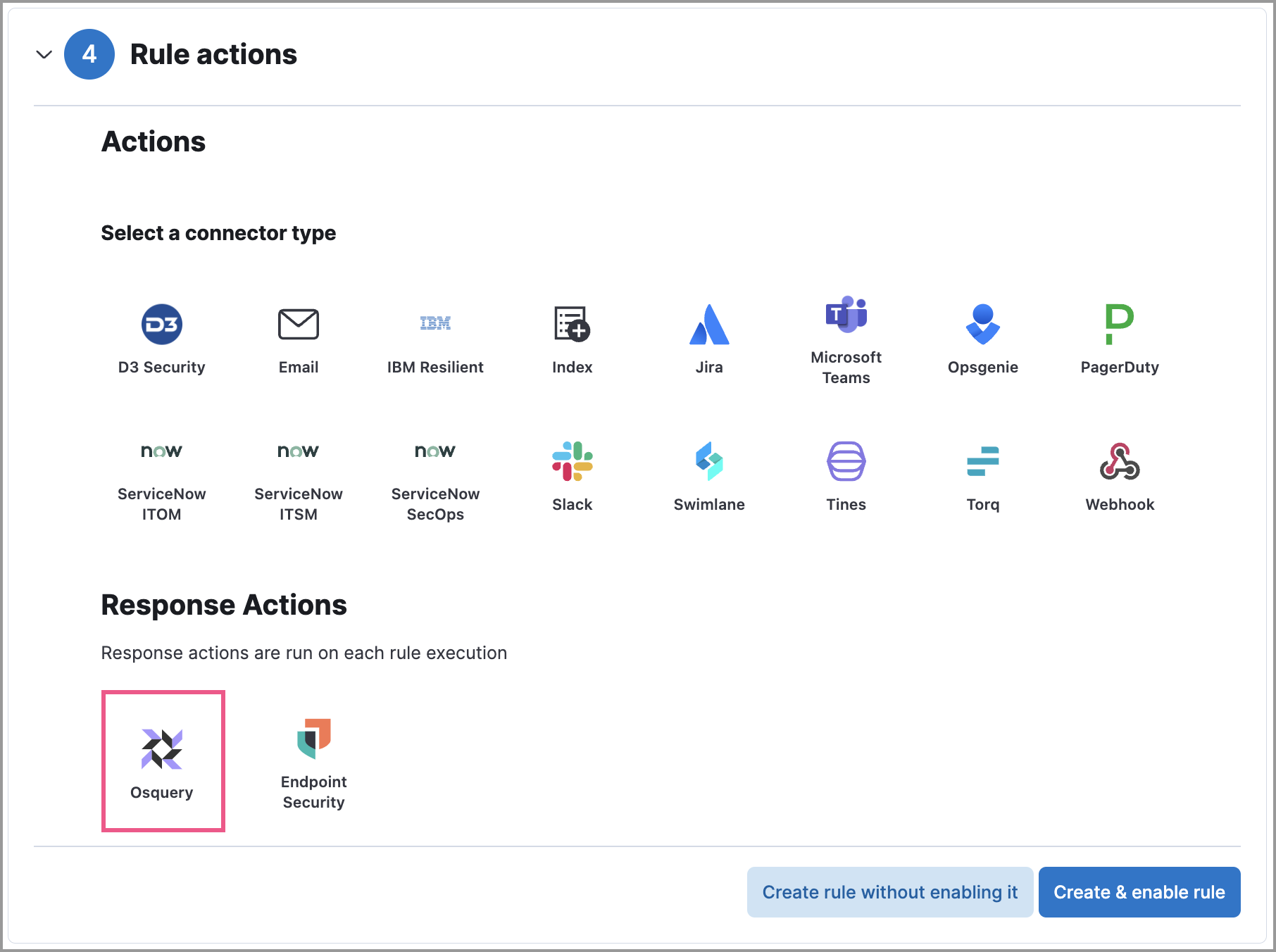Choose the Tines connector
This screenshot has height=952, width=1276.
[846, 476]
